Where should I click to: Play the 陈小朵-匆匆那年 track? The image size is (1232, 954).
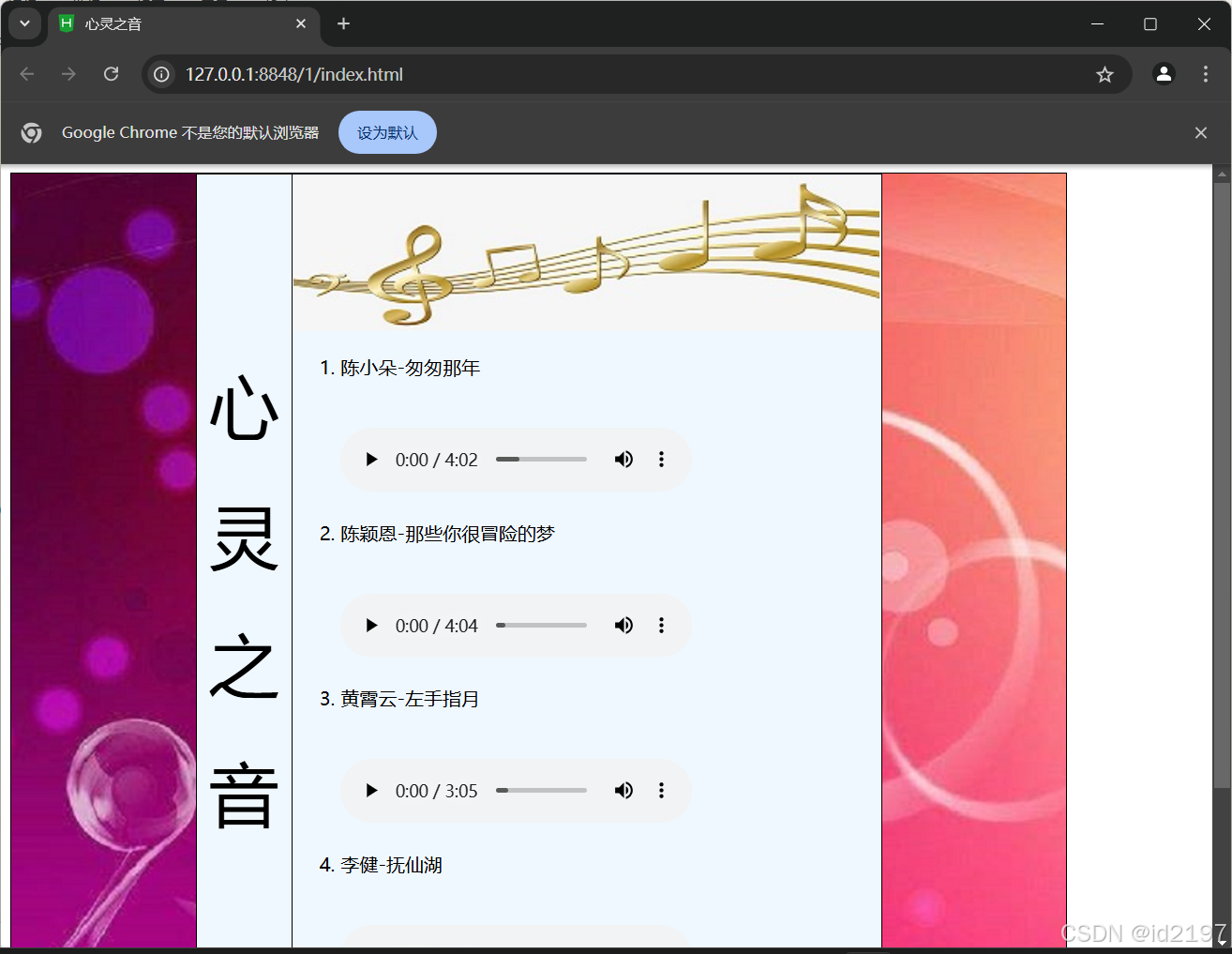pyautogui.click(x=371, y=460)
